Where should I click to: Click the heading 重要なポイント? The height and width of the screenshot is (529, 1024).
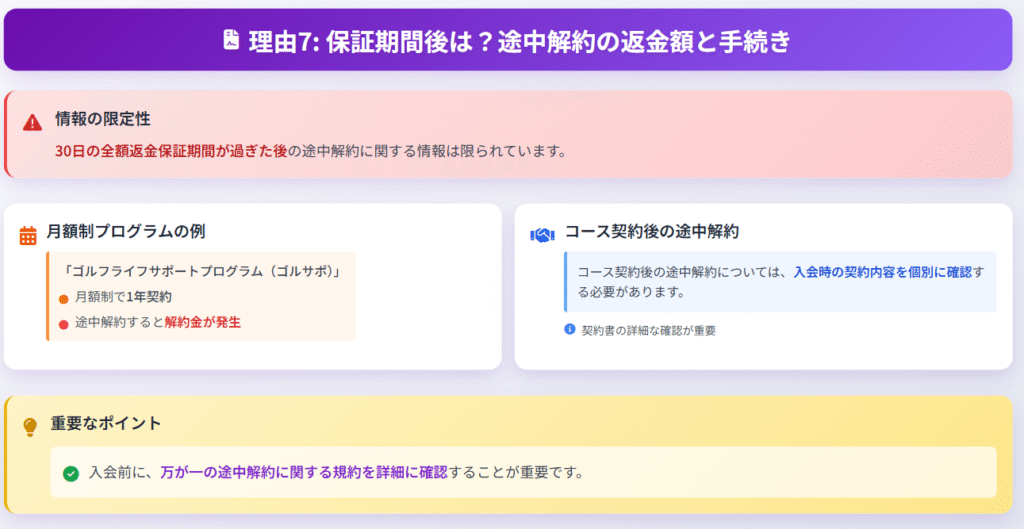[x=106, y=423]
